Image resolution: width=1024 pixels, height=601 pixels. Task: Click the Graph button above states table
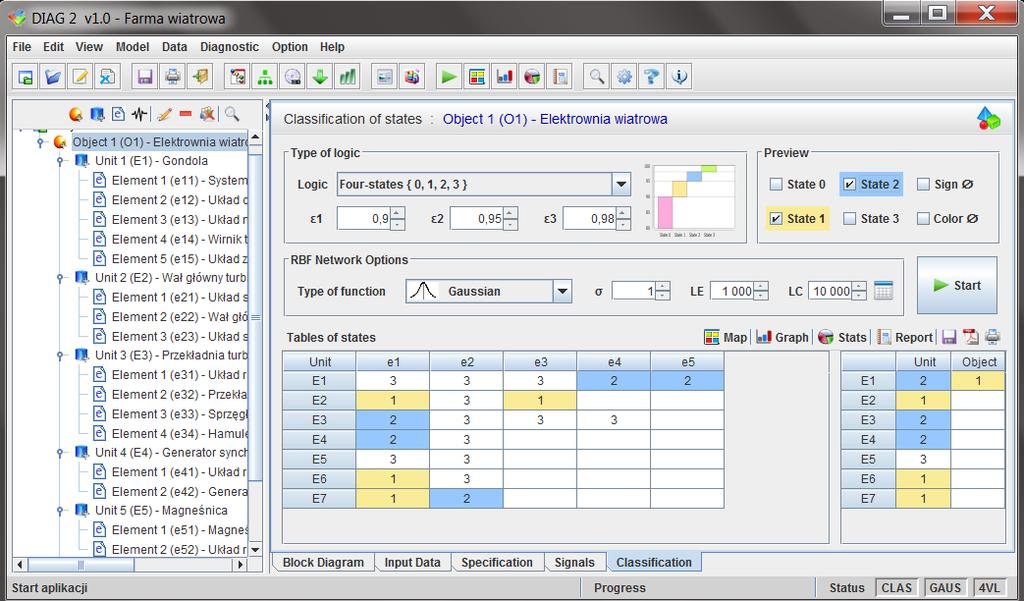click(x=782, y=337)
